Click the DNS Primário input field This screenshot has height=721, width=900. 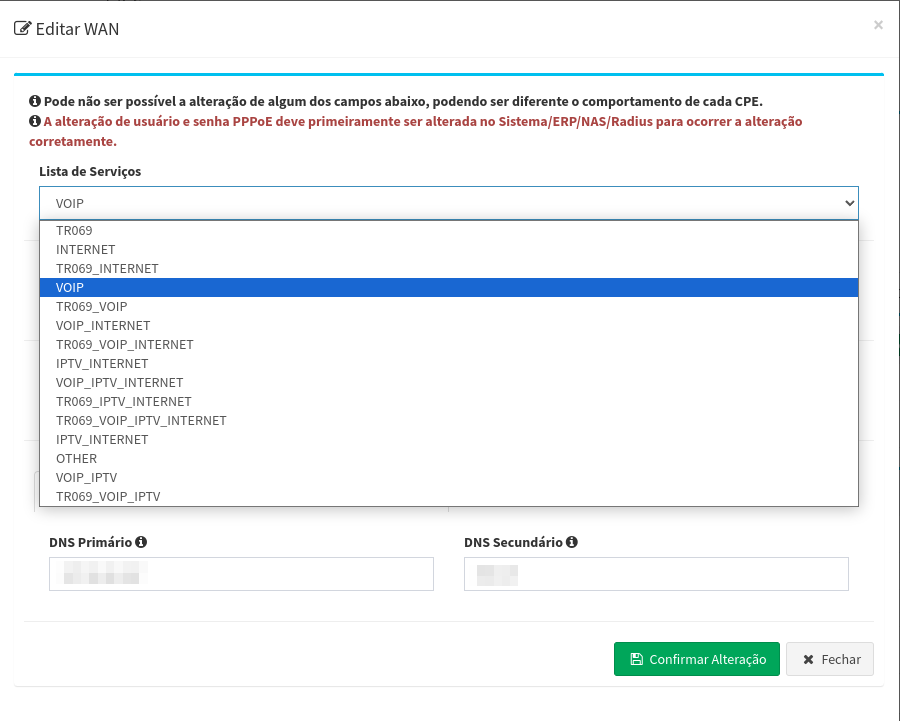click(241, 574)
